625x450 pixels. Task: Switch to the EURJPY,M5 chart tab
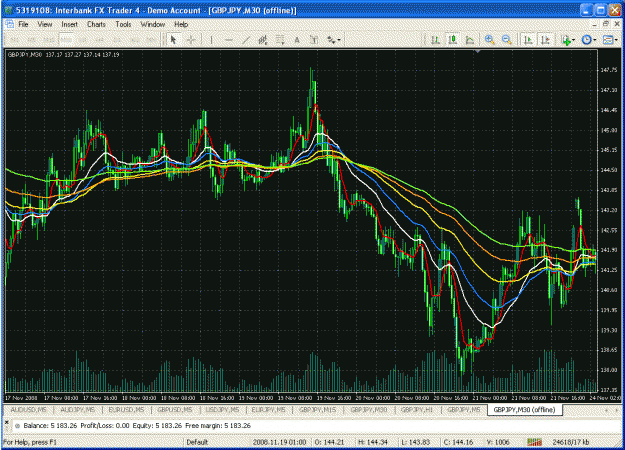(x=269, y=409)
